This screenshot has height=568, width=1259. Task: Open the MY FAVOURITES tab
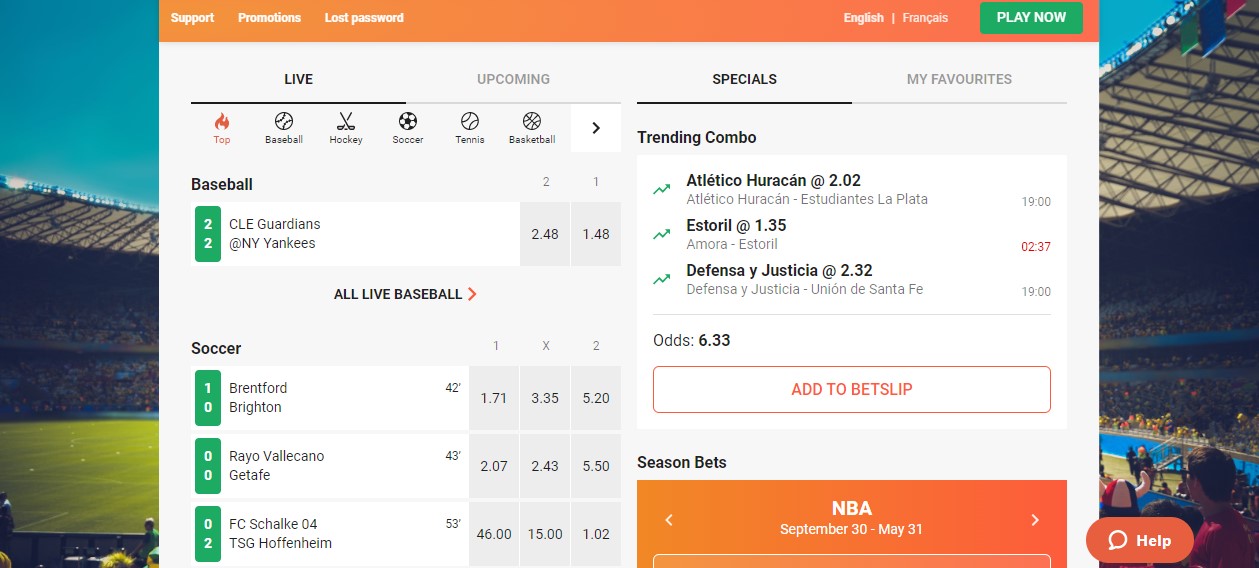click(959, 79)
